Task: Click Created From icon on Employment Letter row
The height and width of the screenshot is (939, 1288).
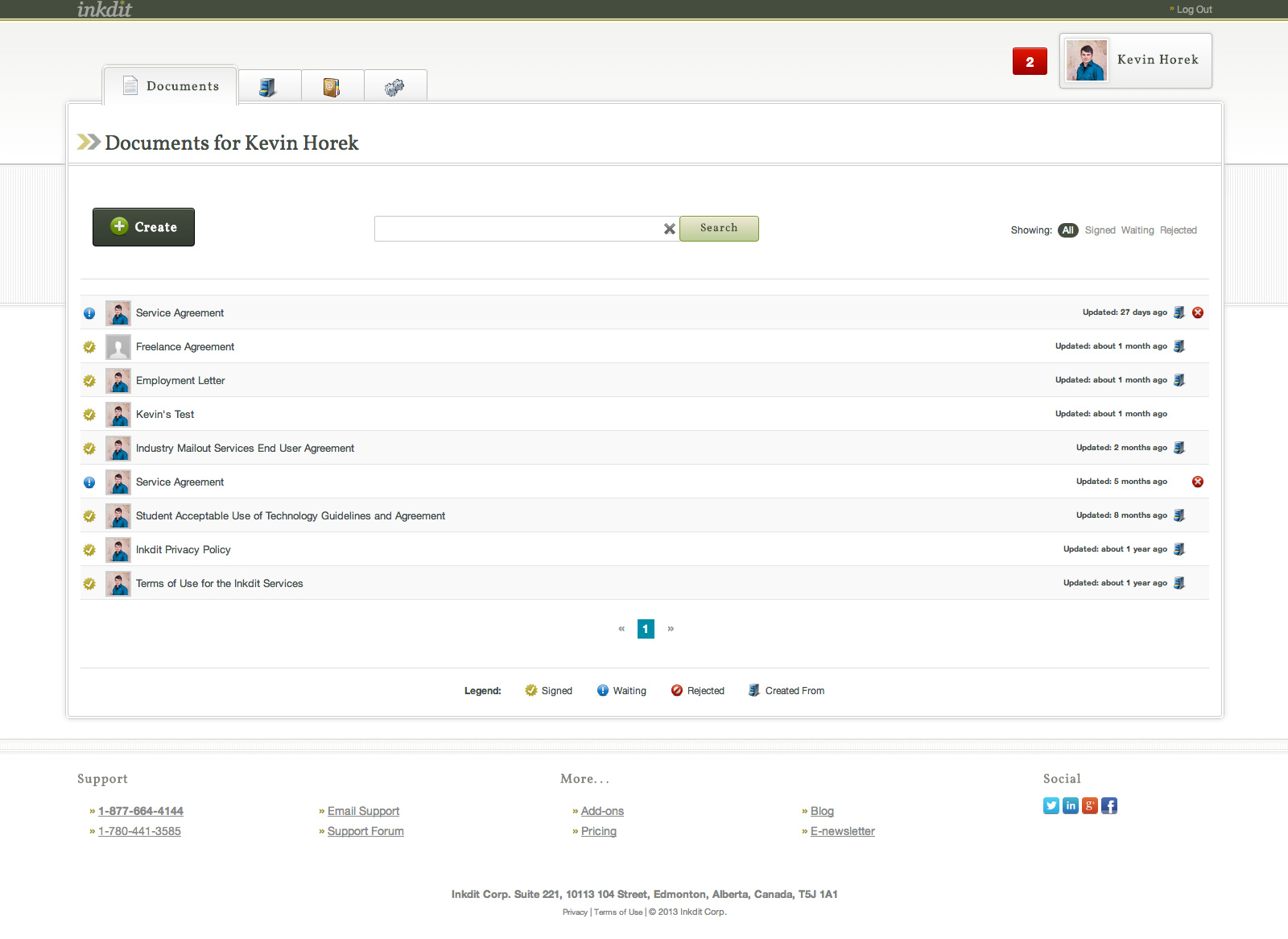Action: (x=1179, y=380)
